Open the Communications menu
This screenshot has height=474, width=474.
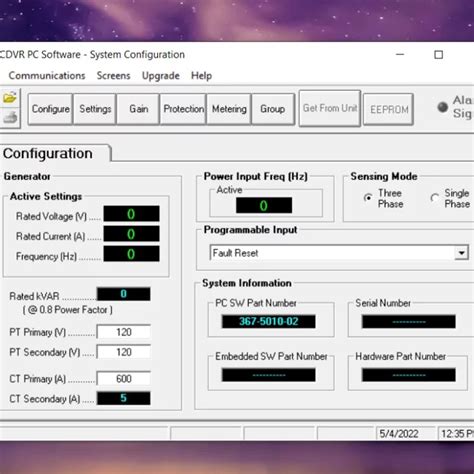pyautogui.click(x=47, y=76)
